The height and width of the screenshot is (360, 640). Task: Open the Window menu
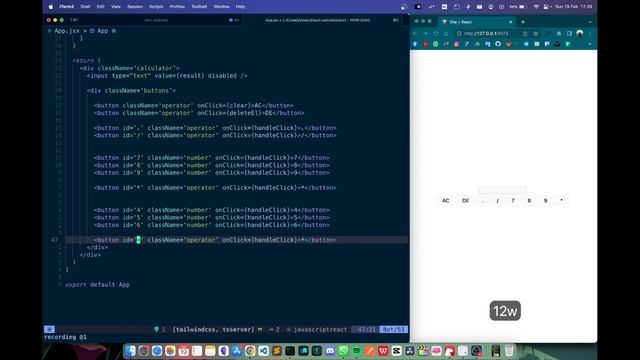pyautogui.click(x=222, y=7)
